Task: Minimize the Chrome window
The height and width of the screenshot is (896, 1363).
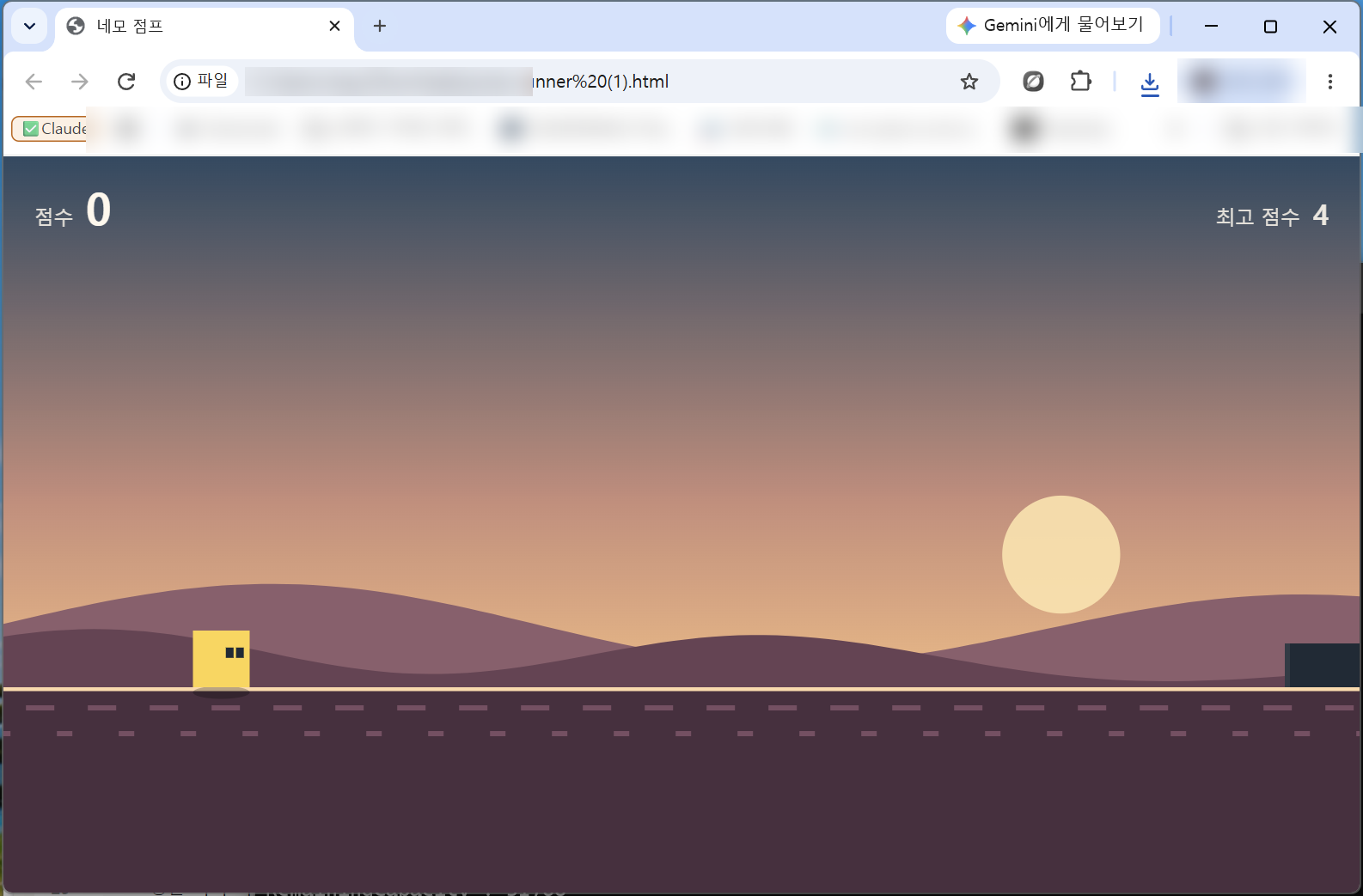Action: pyautogui.click(x=1211, y=27)
